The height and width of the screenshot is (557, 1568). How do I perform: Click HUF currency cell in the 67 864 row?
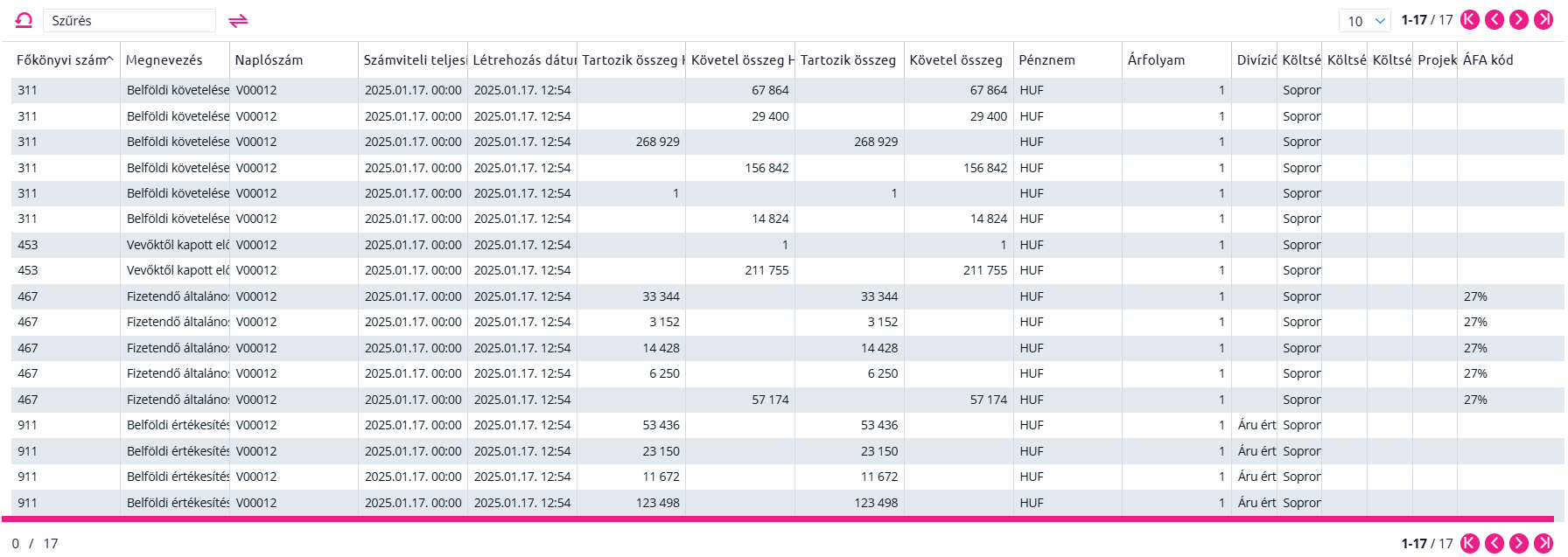point(1067,90)
